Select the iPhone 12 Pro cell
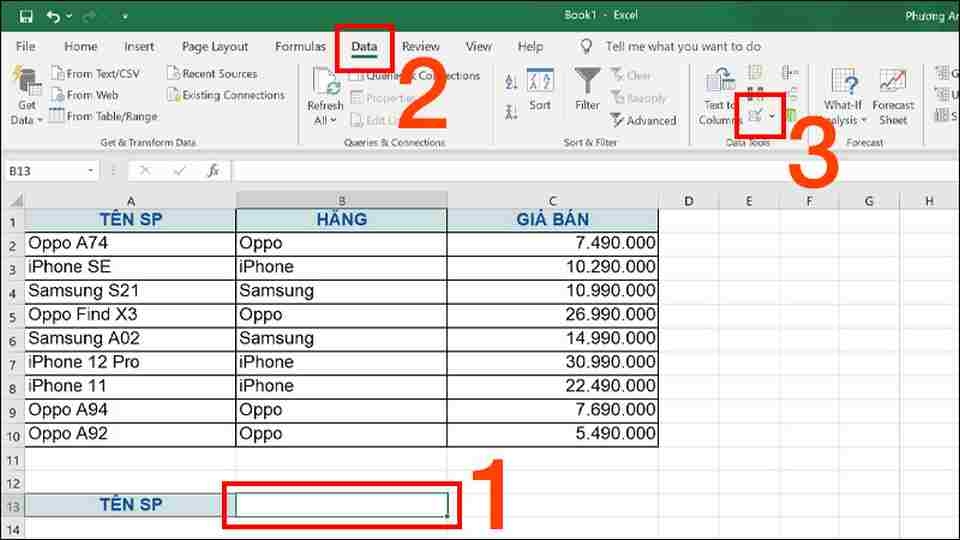960x540 pixels. (x=130, y=362)
